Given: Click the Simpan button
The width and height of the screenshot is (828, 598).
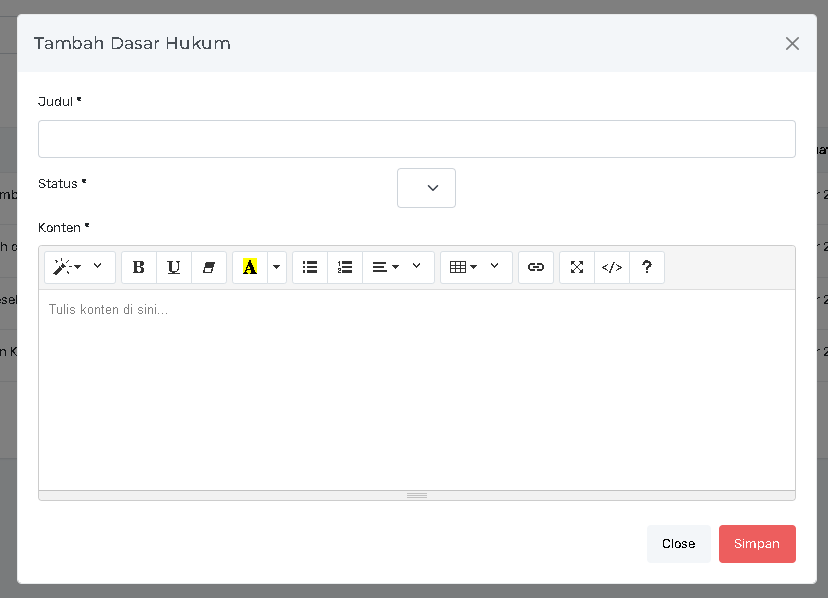Looking at the screenshot, I should tap(757, 544).
